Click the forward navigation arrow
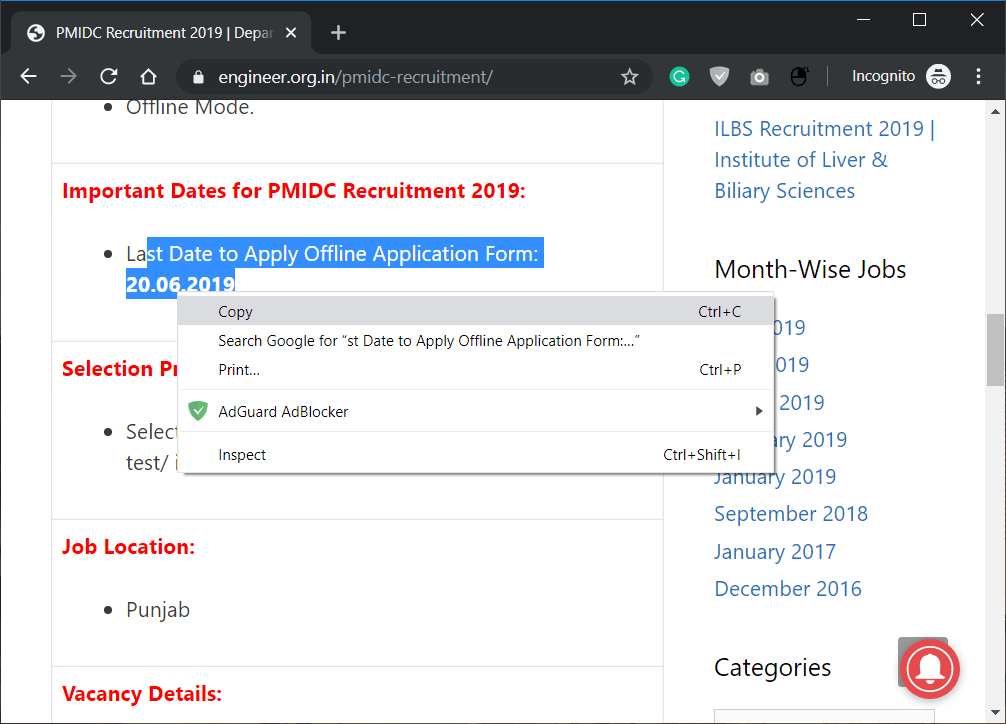Viewport: 1006px width, 724px height. click(x=68, y=76)
